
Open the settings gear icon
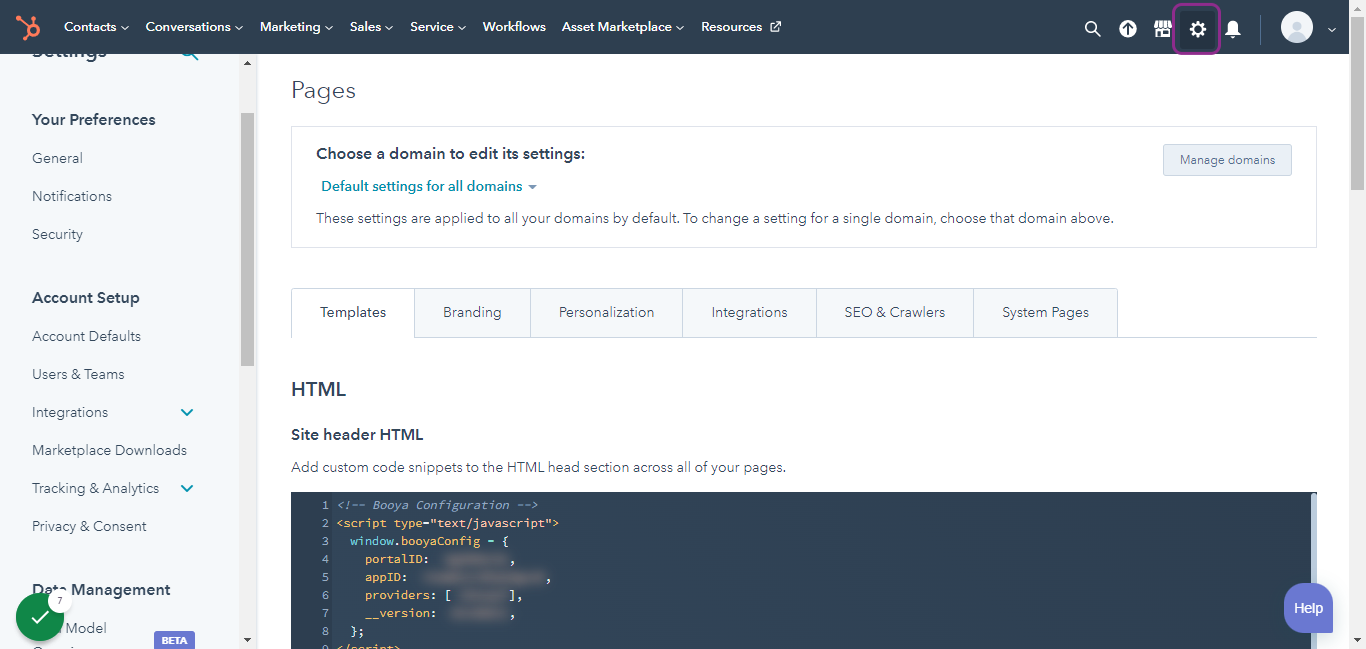[1198, 29]
